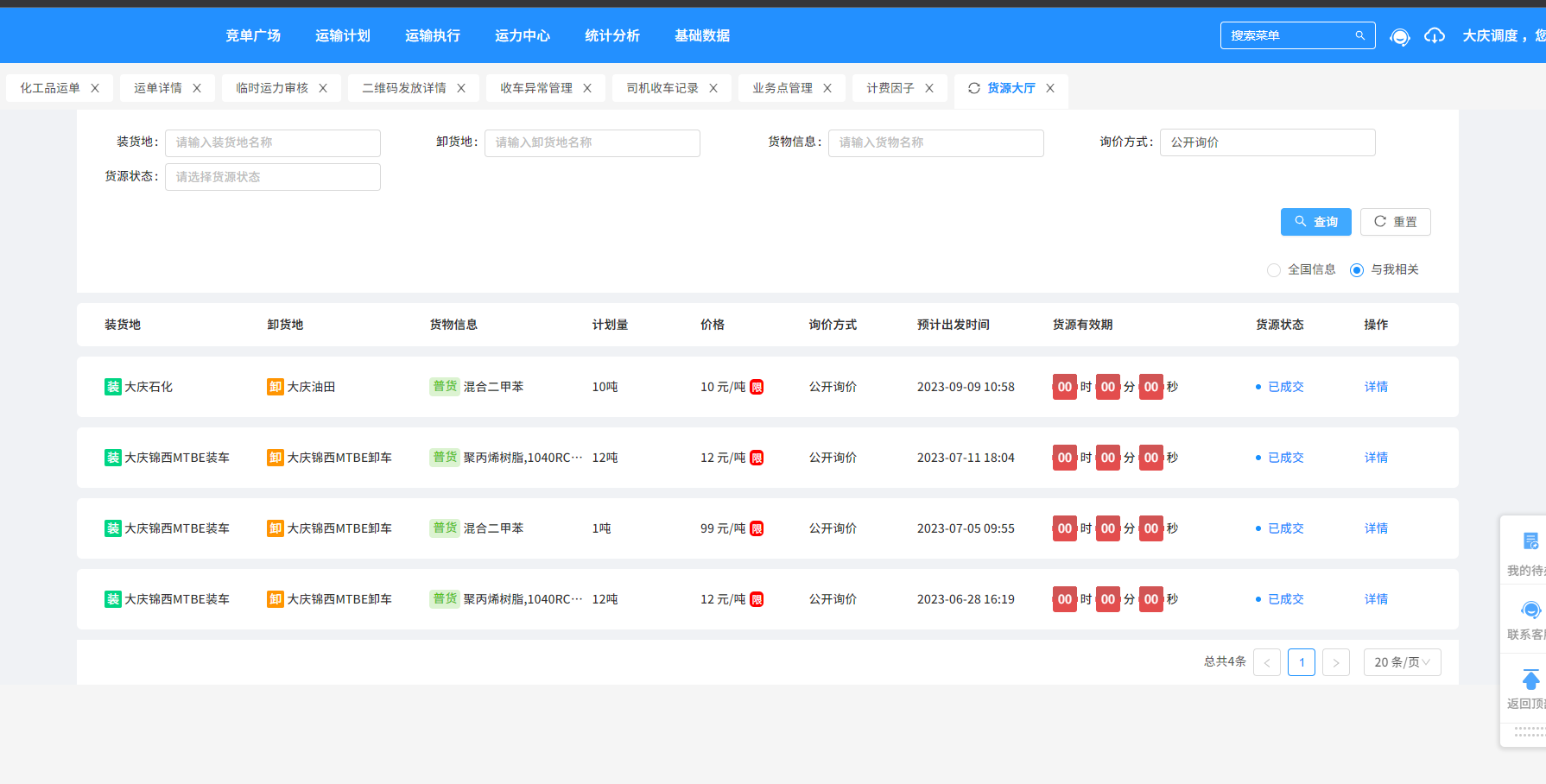Open the 20 条/页 page size dropdown

(x=1403, y=662)
